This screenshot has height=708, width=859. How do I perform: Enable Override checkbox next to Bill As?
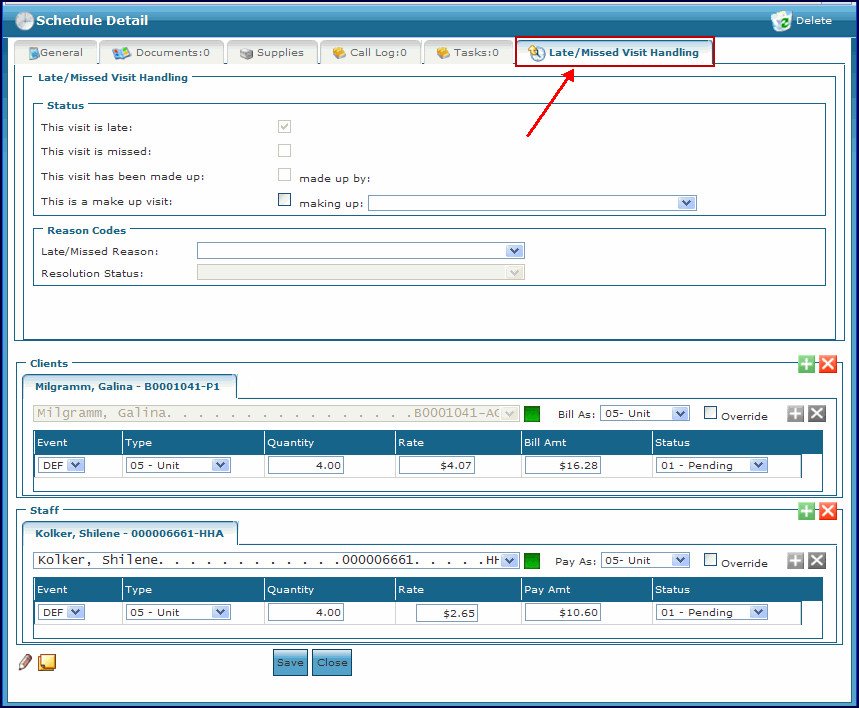pyautogui.click(x=711, y=413)
